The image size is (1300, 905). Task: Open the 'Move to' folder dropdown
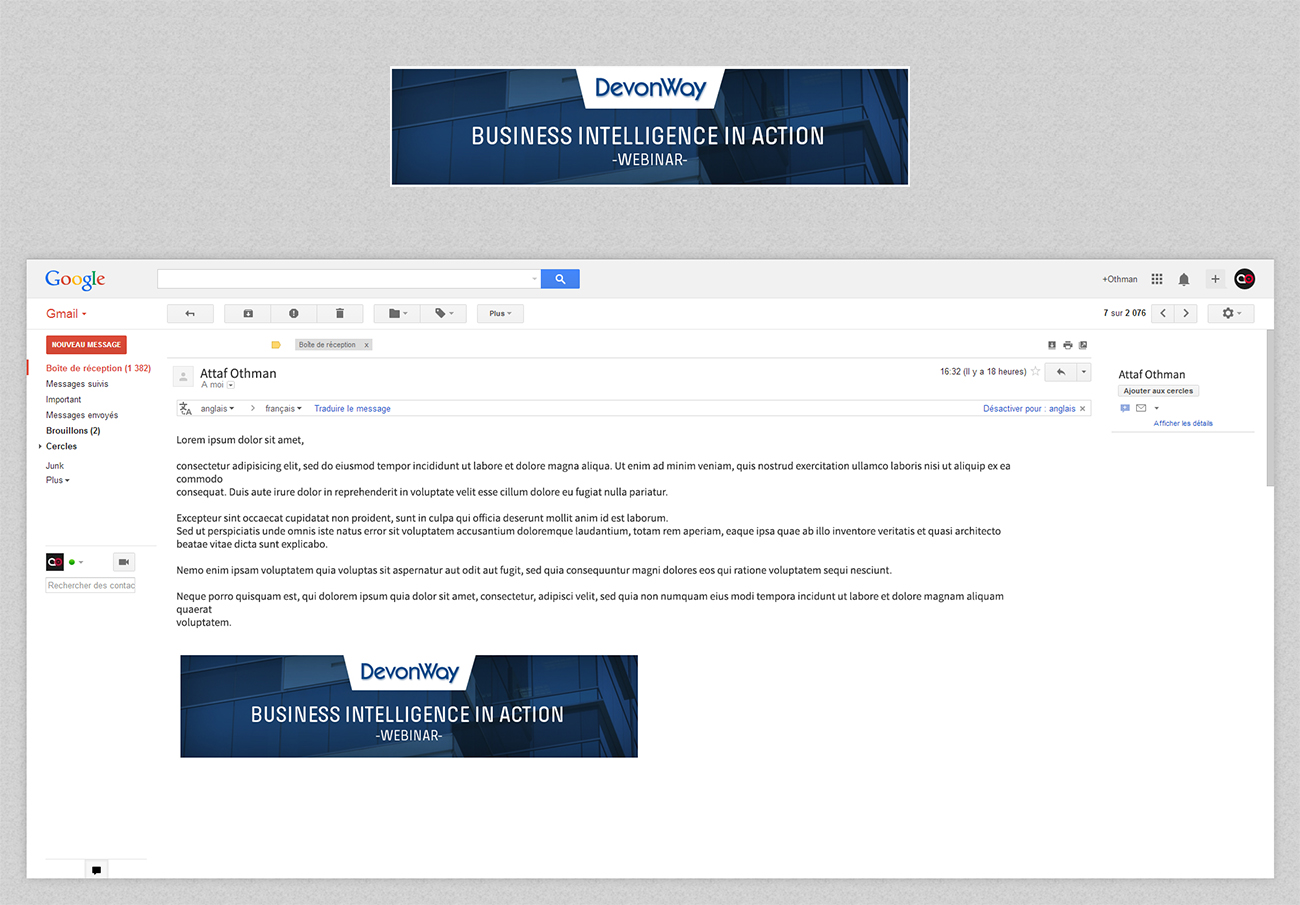coord(397,314)
